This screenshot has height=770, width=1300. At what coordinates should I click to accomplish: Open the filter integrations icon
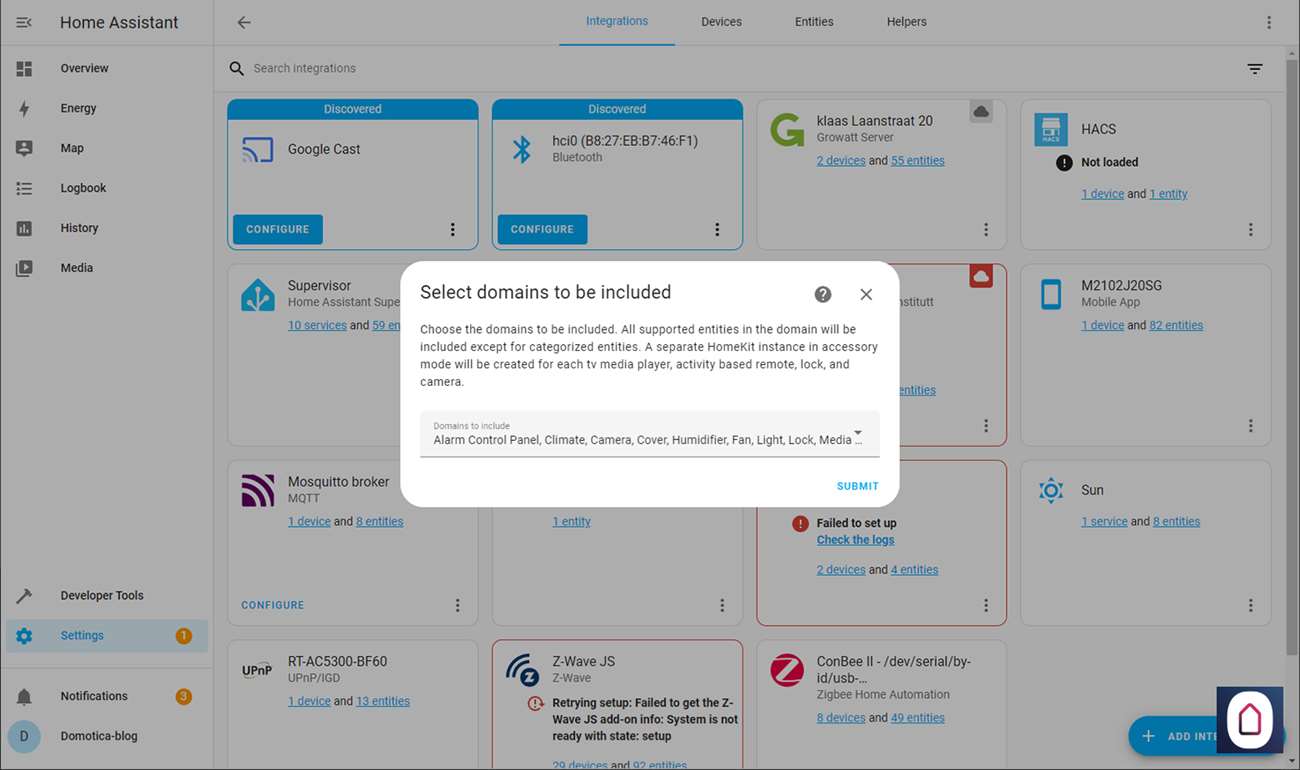[x=1254, y=69]
